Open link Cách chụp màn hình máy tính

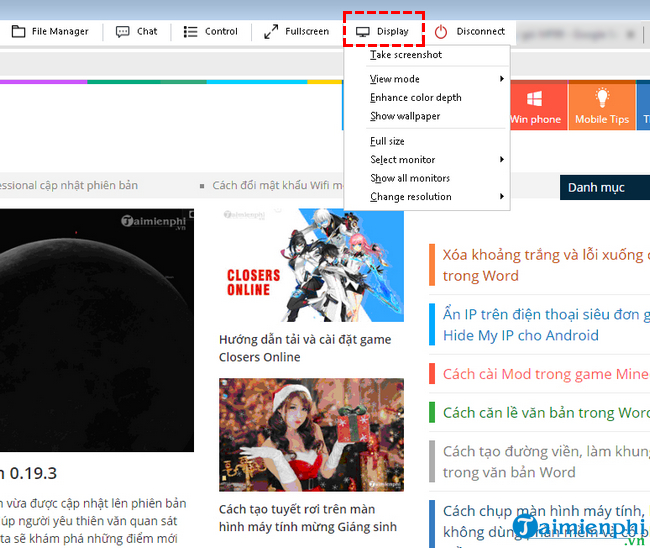[546, 521]
